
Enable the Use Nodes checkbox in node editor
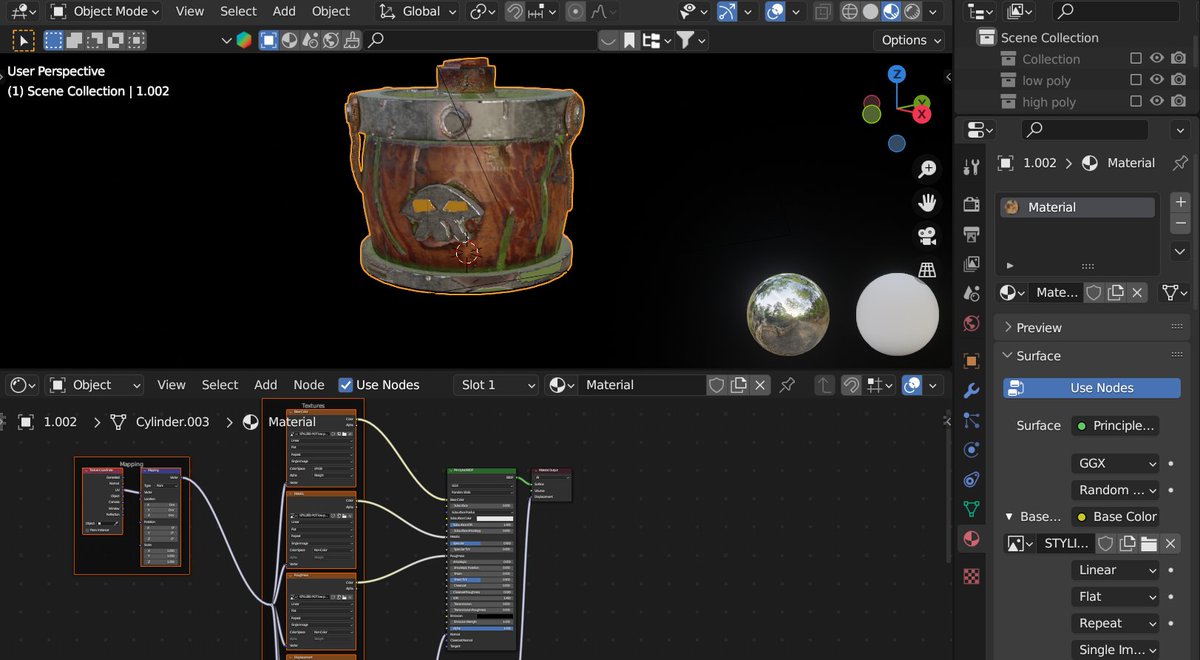click(x=346, y=385)
